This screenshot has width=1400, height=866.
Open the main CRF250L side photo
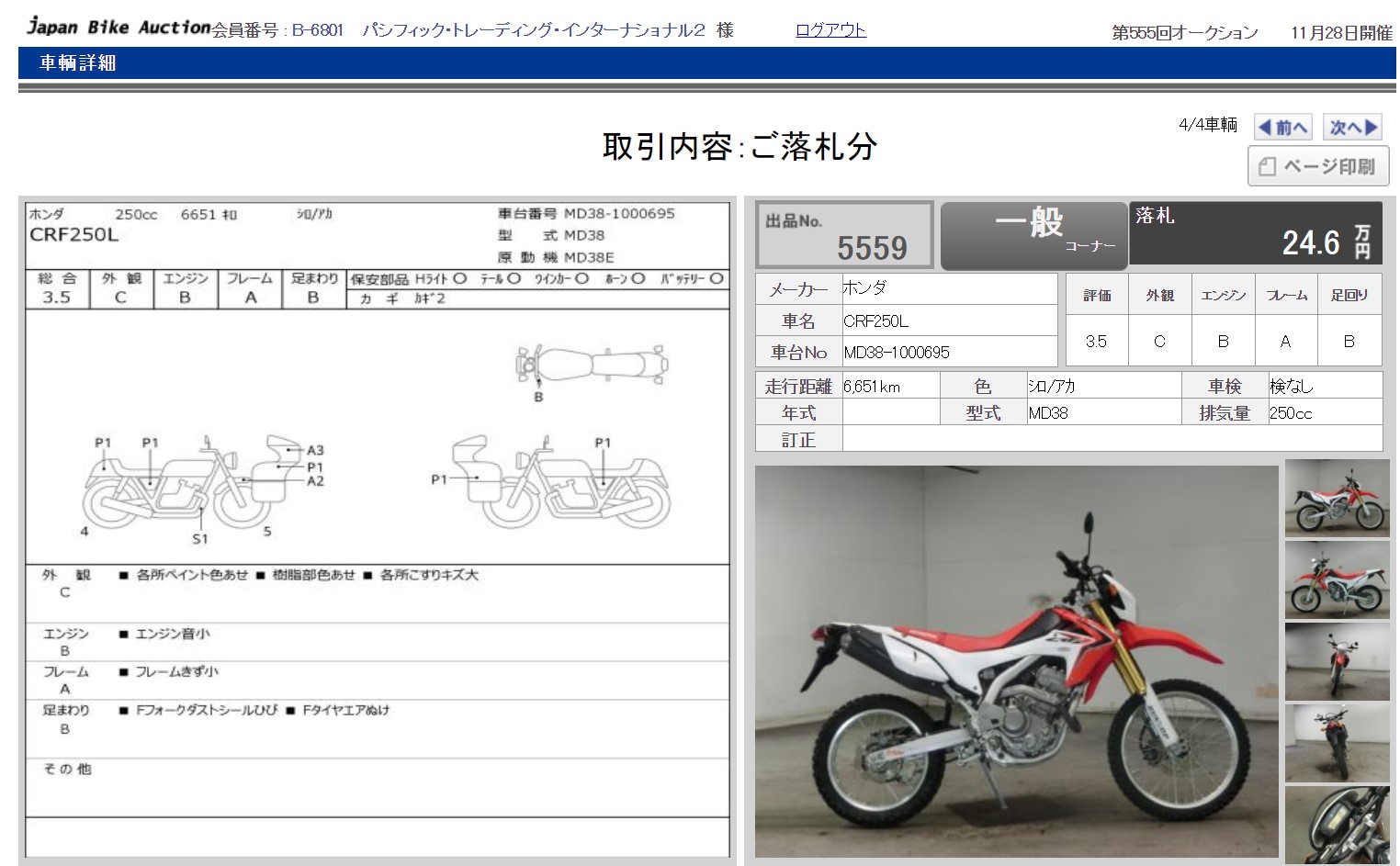(x=1016, y=661)
